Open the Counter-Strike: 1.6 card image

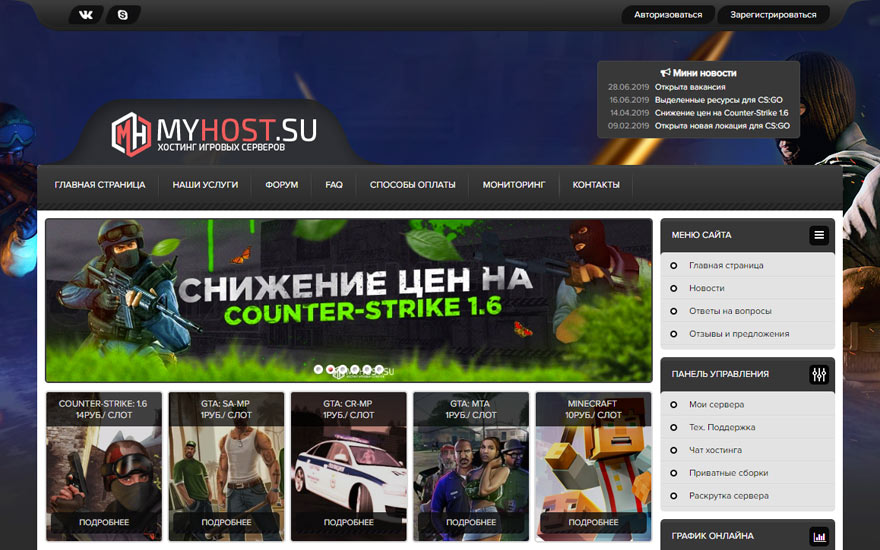coord(104,469)
